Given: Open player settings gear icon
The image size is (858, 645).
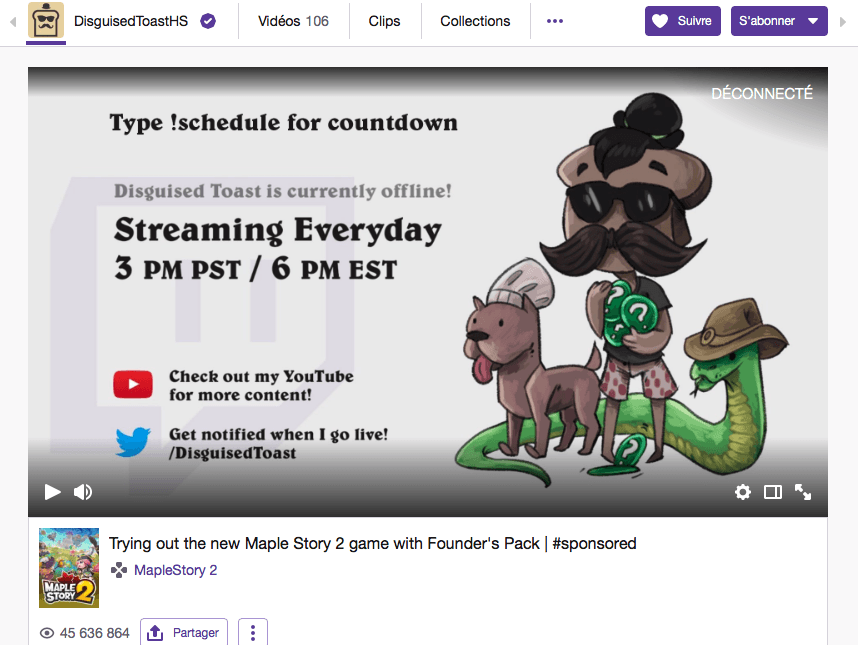Looking at the screenshot, I should (x=743, y=492).
